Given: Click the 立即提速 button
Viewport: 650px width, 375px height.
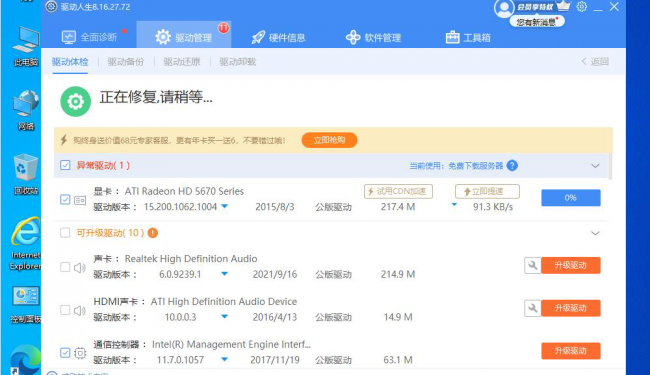Looking at the screenshot, I should pos(487,191).
